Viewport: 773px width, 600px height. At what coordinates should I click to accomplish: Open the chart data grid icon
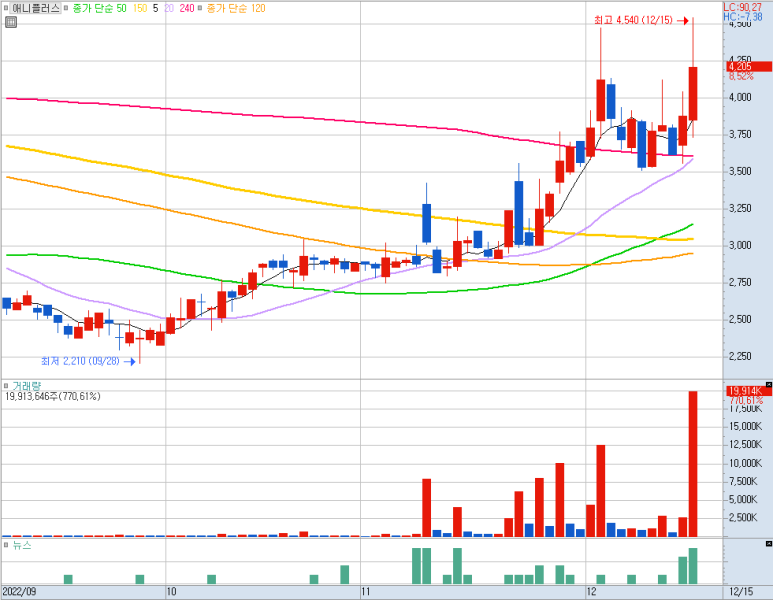pos(10,22)
